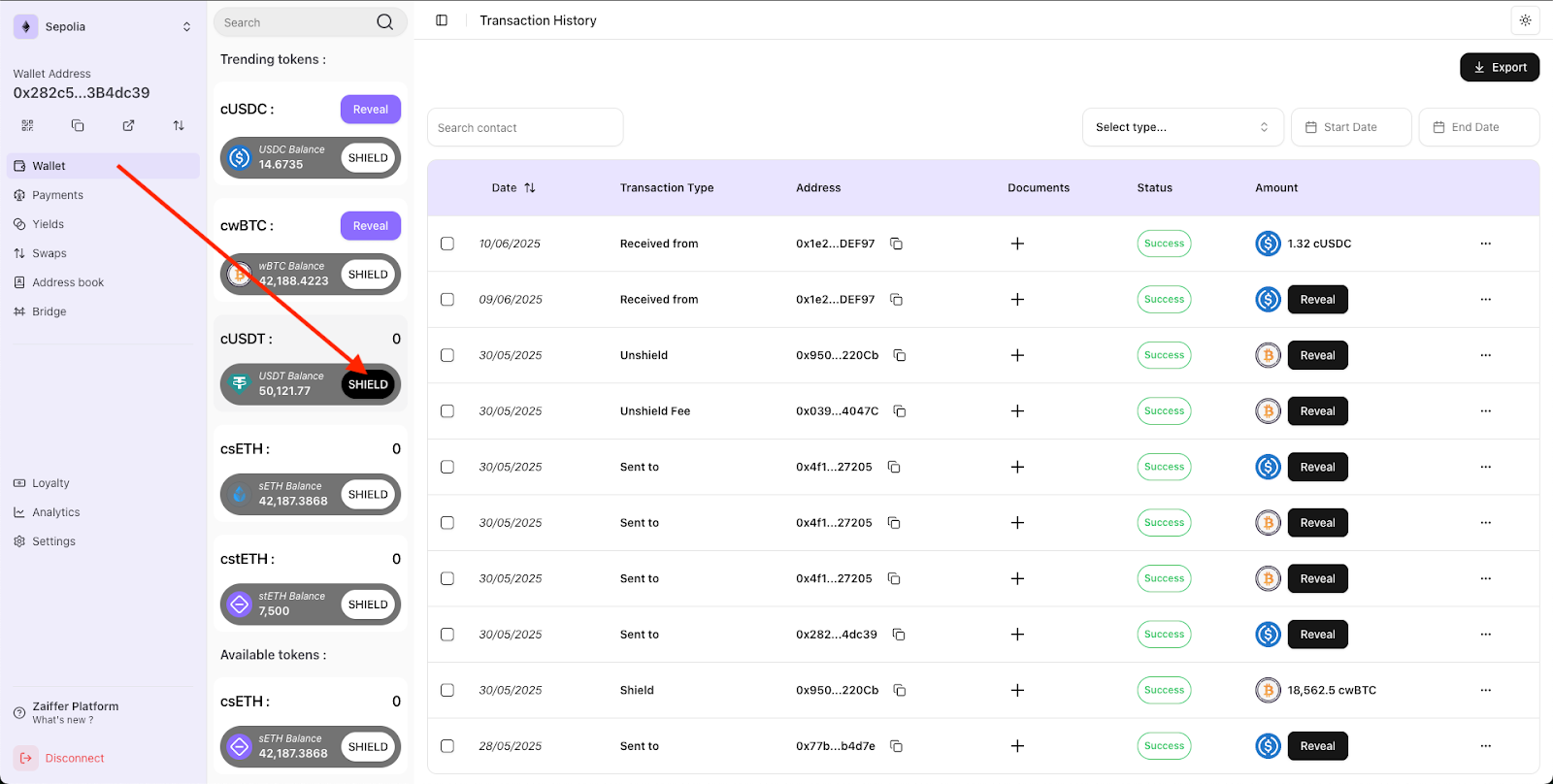Reveal the cwBTC balance
The height and width of the screenshot is (784, 1553).
click(371, 226)
